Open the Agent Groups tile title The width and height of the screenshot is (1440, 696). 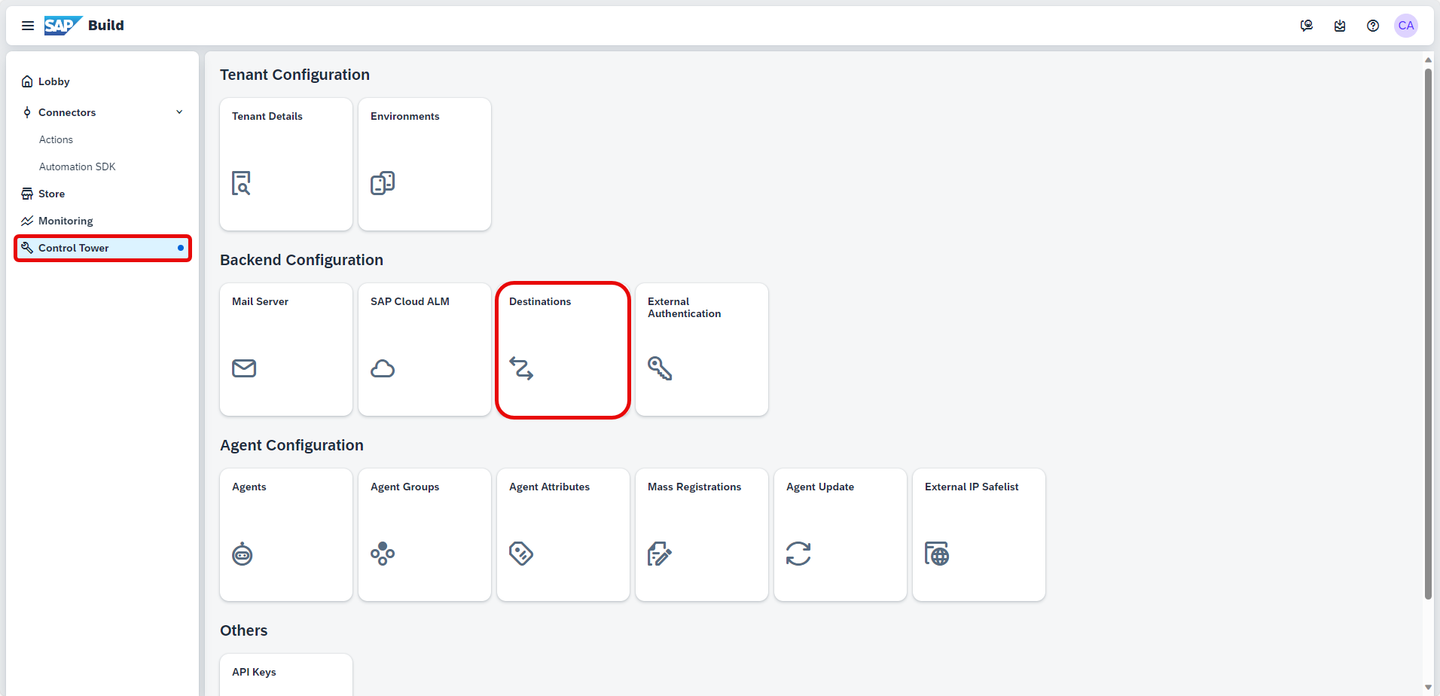click(x=405, y=487)
